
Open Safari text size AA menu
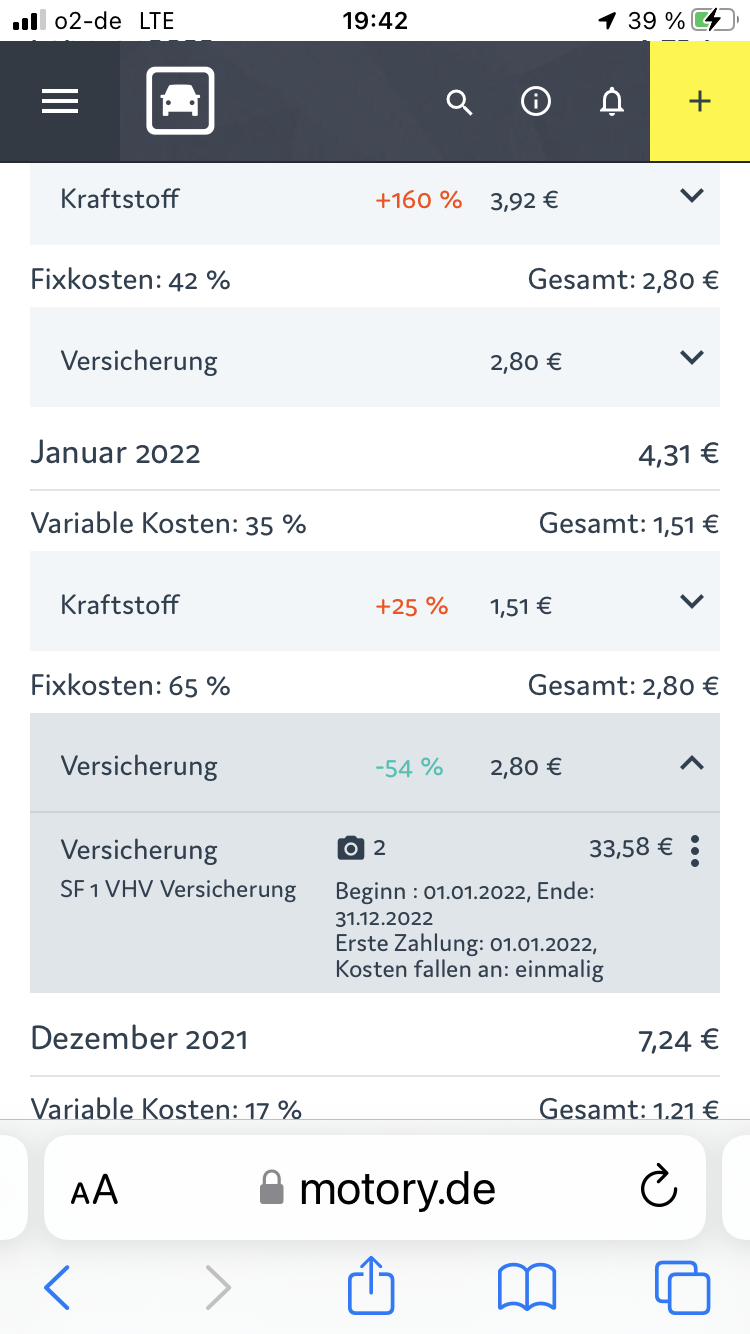tap(94, 1190)
